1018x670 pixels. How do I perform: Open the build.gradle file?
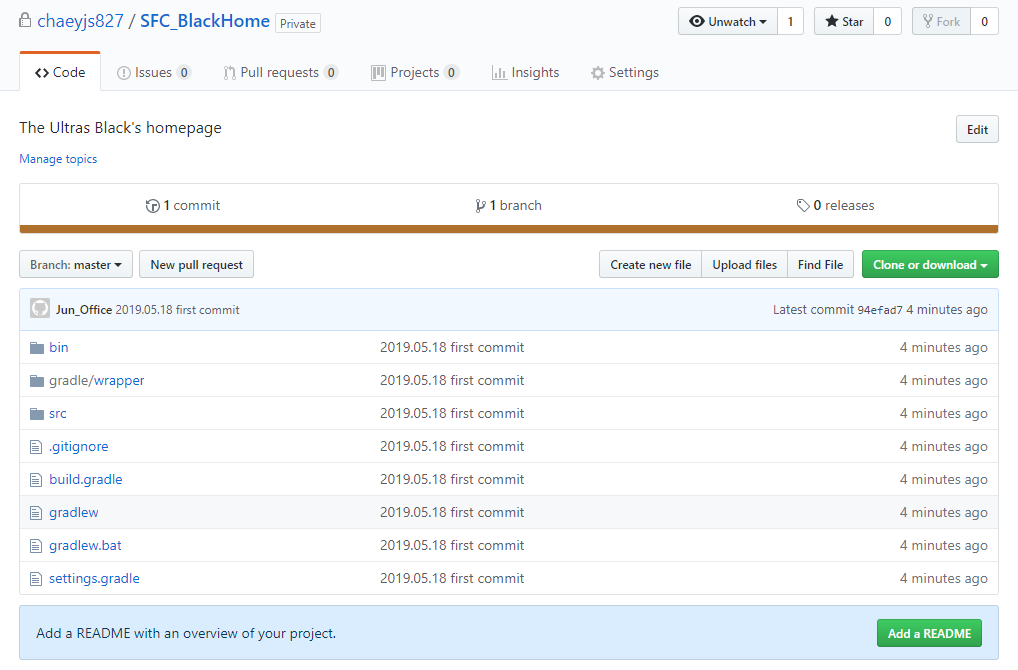86,480
